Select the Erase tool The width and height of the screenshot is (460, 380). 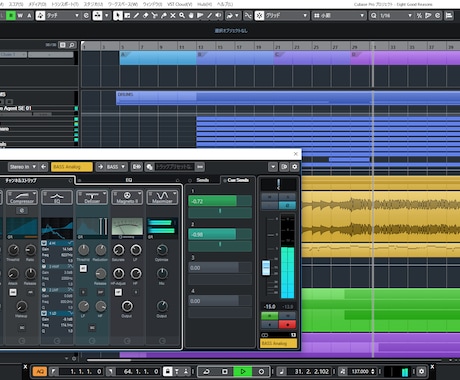point(145,15)
